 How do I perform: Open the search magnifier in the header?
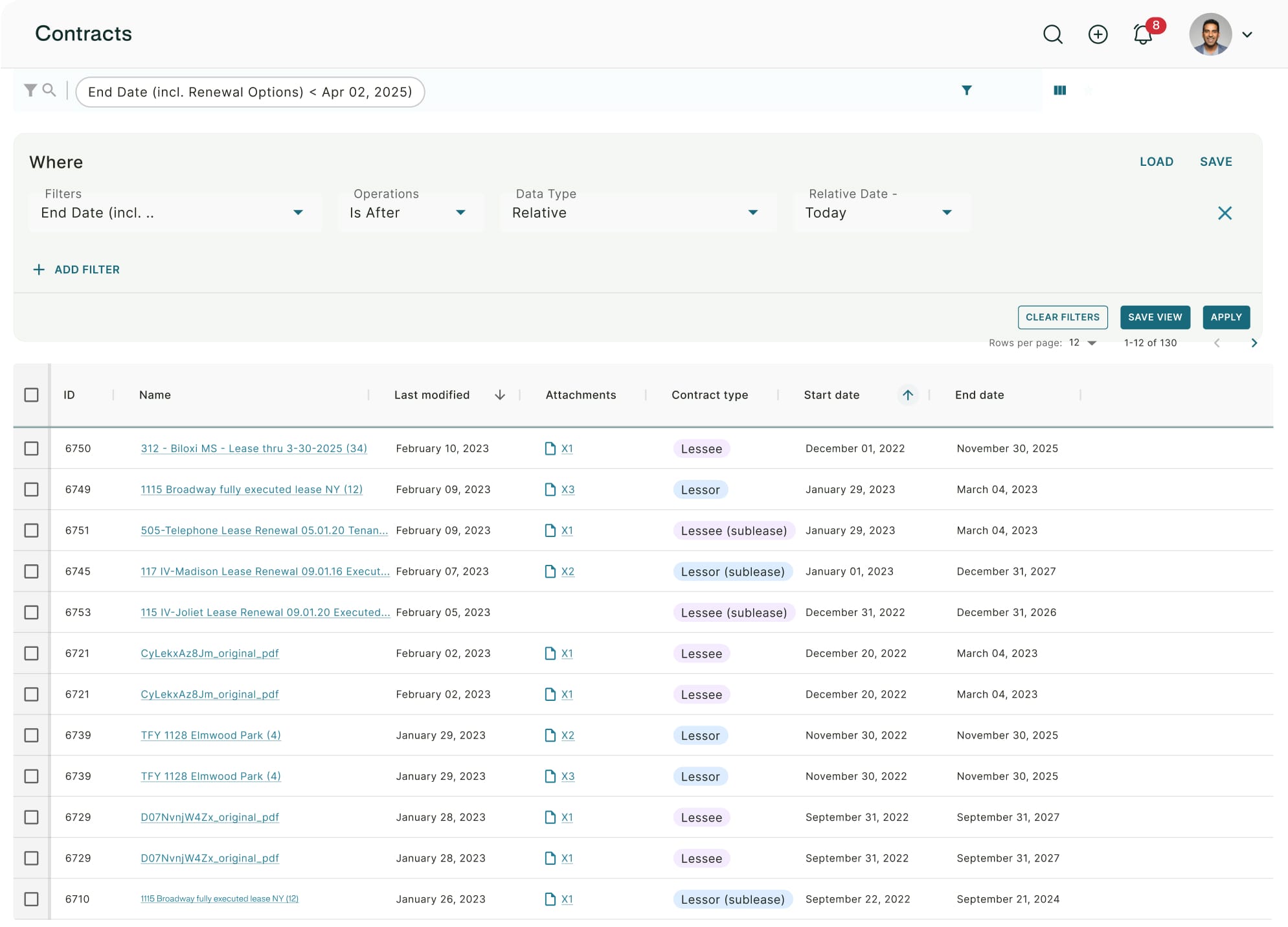tap(1053, 34)
